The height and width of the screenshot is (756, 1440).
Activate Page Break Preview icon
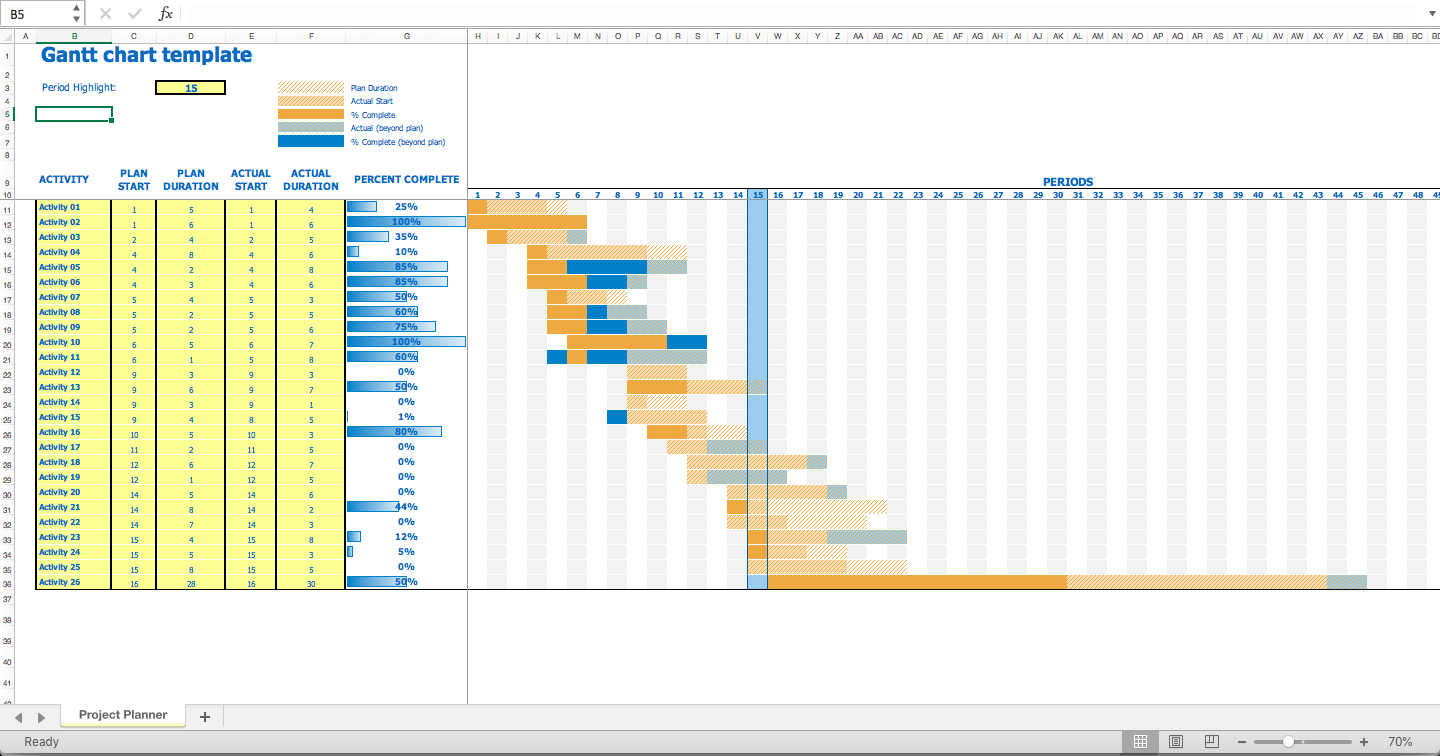1211,741
